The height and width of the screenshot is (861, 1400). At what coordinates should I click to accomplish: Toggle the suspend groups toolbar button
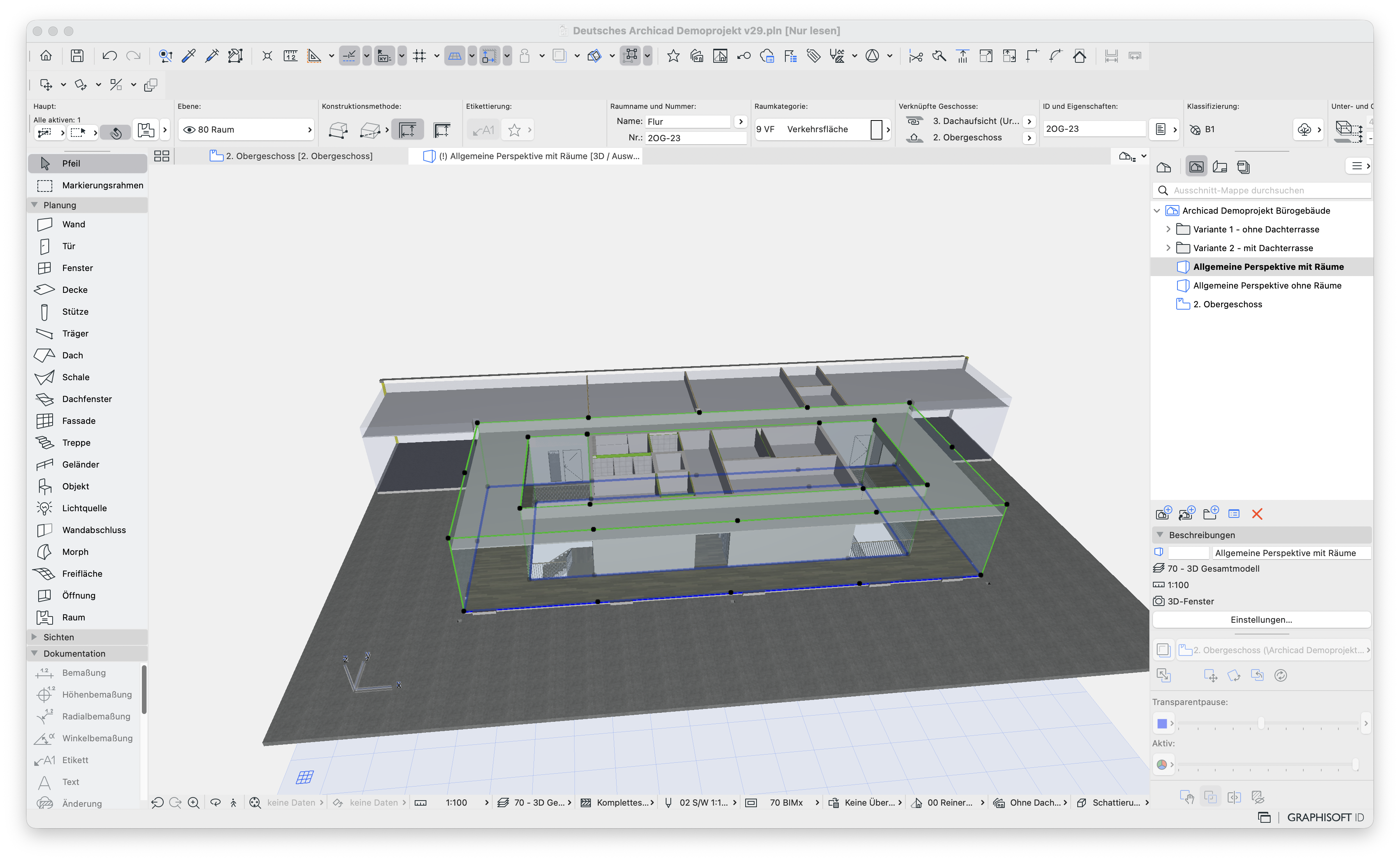pyautogui.click(x=631, y=56)
